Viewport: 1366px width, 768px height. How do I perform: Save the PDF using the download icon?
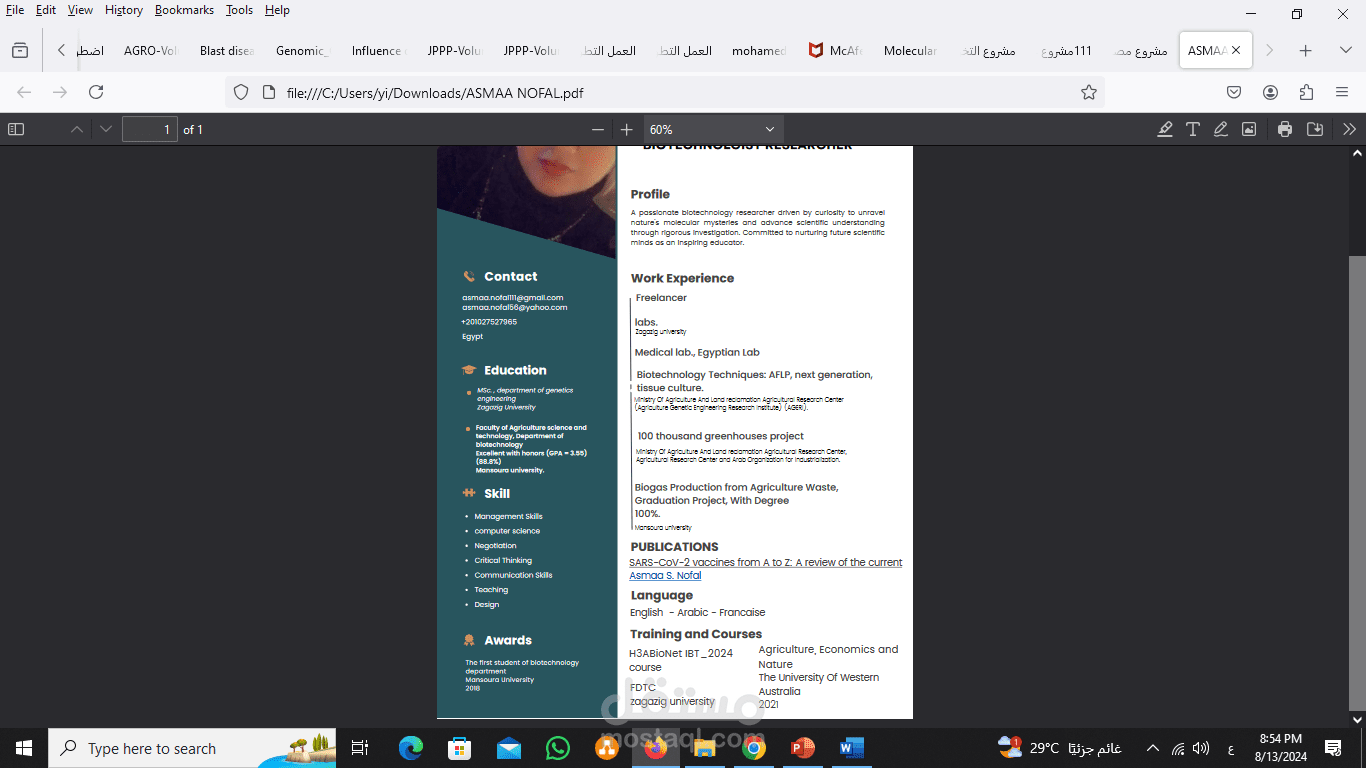[x=1315, y=128]
